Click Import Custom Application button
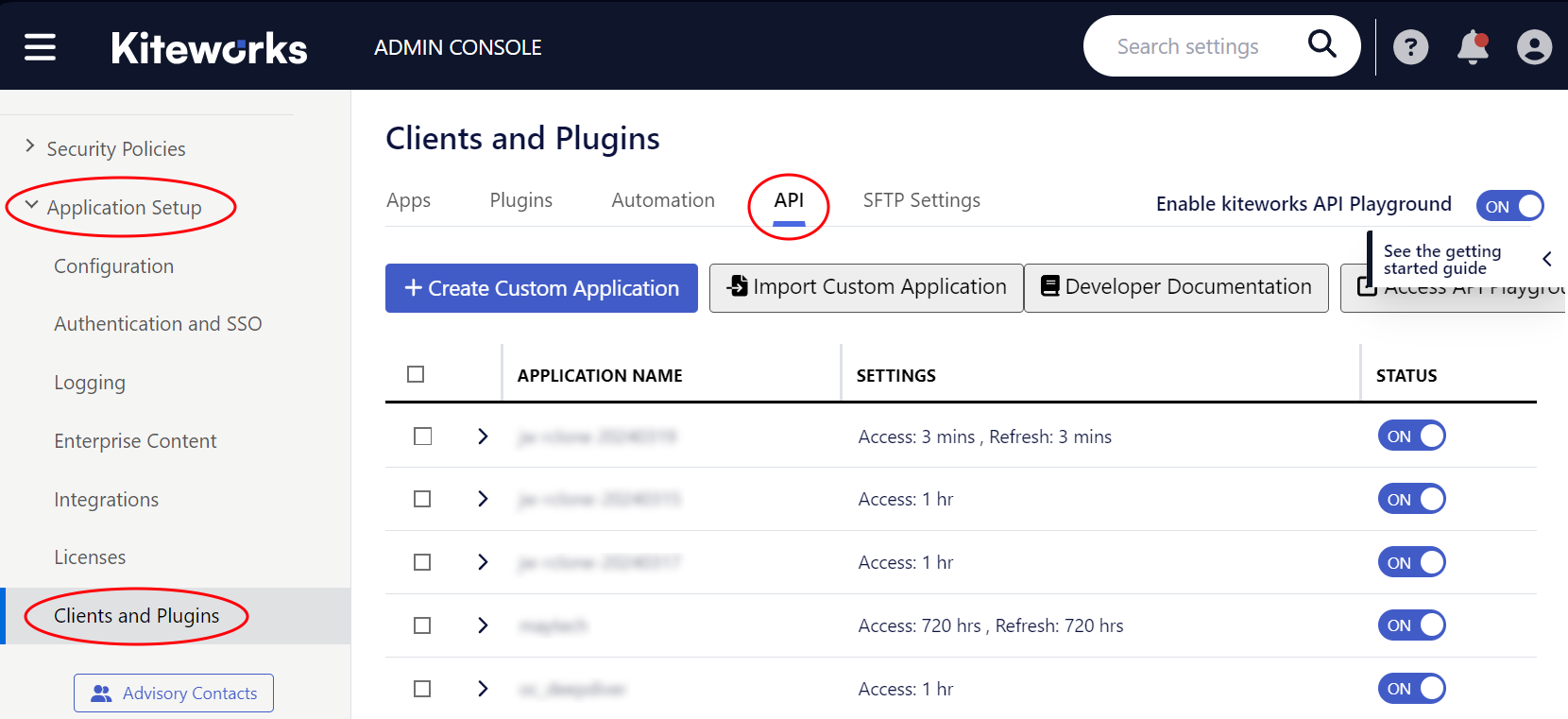Image resolution: width=1568 pixels, height=719 pixels. click(x=866, y=288)
